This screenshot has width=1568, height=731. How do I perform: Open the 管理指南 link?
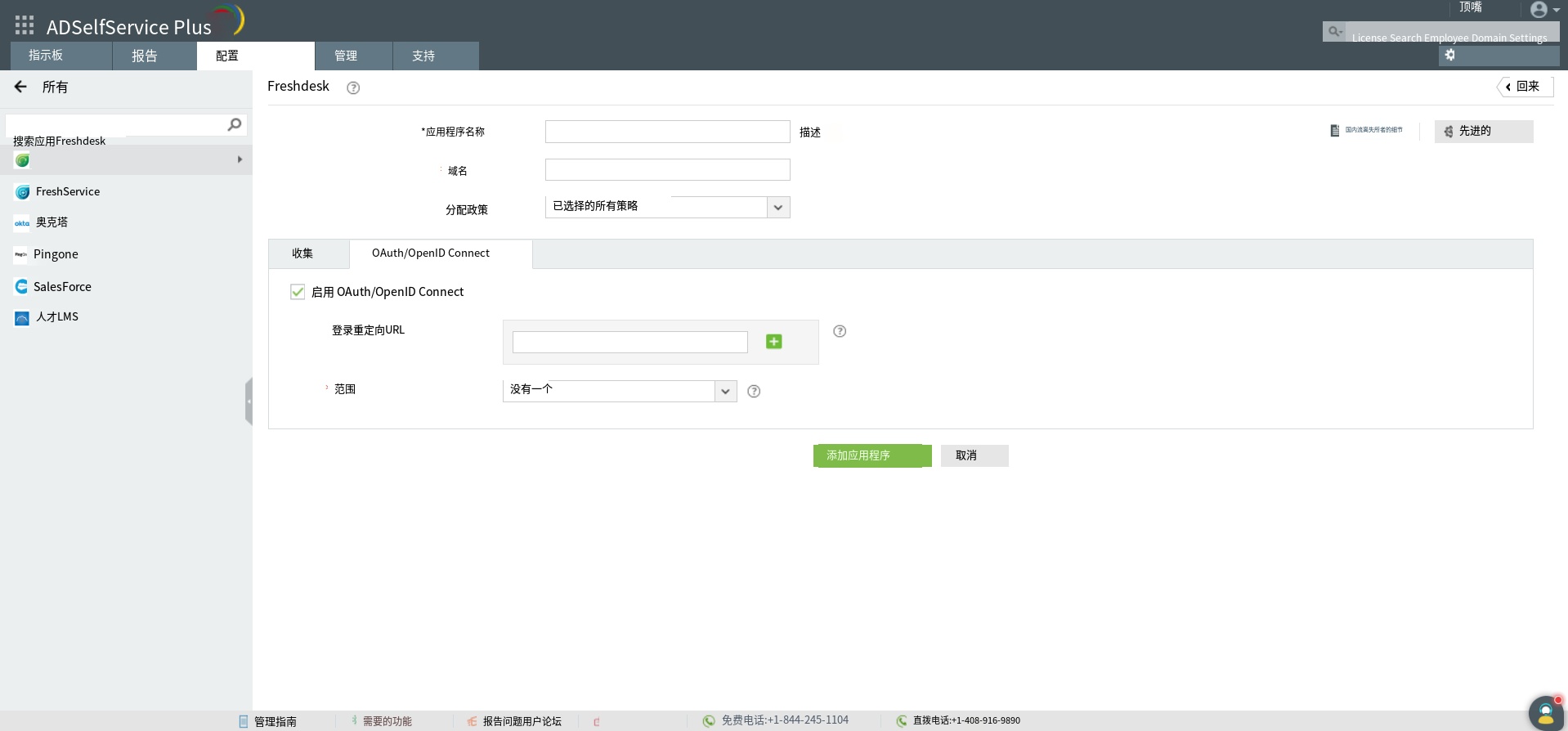276,721
